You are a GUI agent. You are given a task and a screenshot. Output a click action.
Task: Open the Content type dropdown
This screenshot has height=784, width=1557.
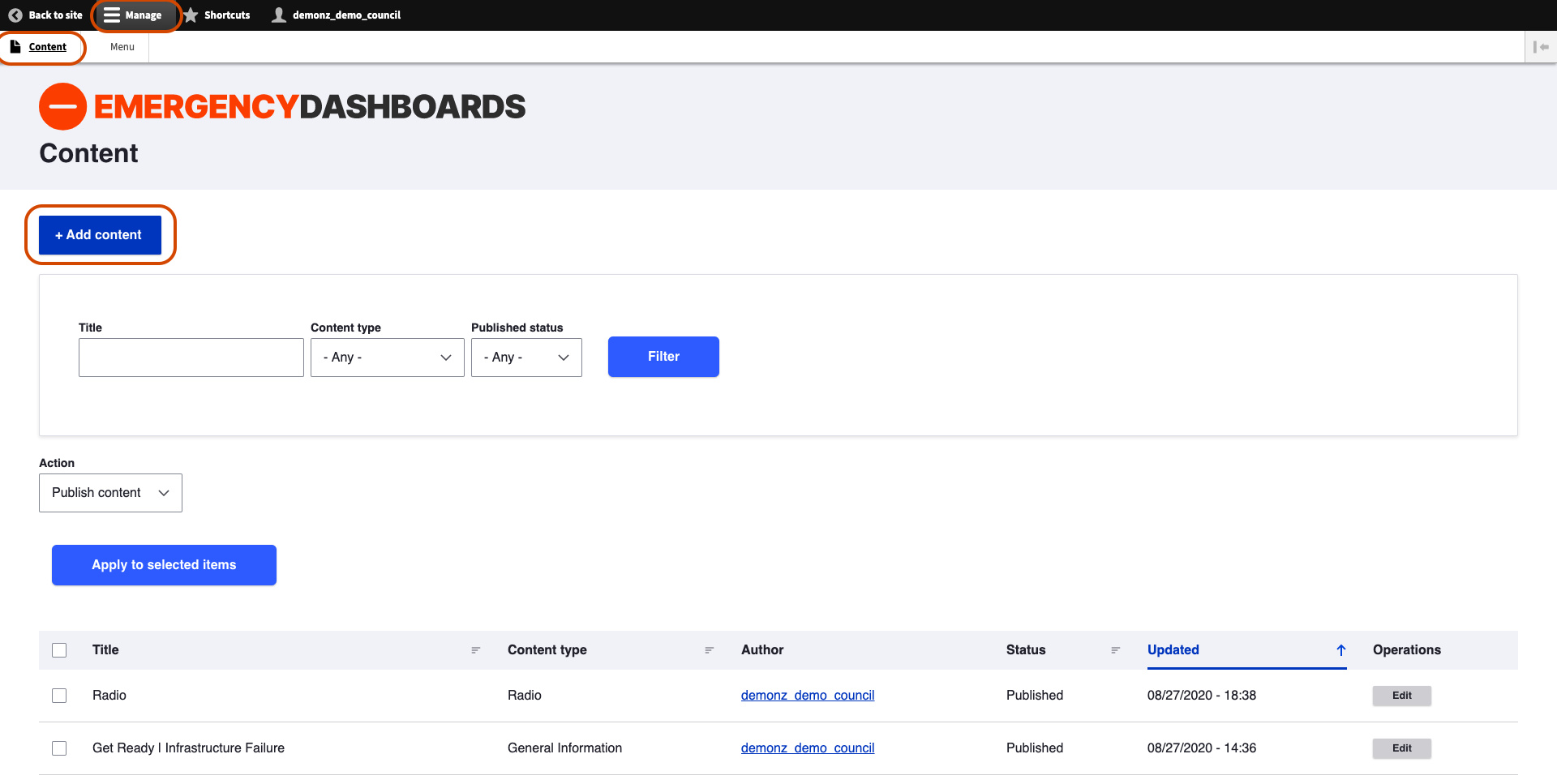[388, 358]
